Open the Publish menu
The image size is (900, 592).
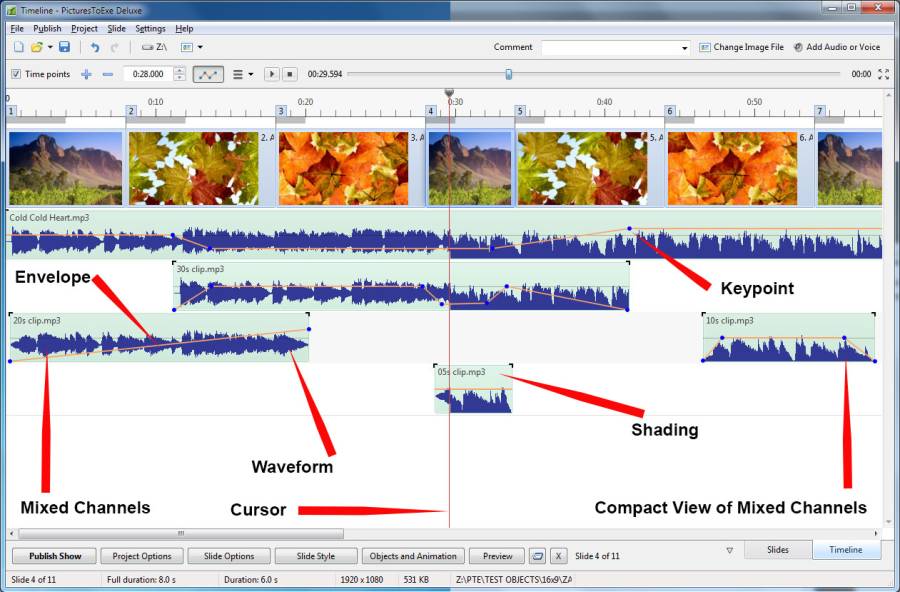coord(47,29)
